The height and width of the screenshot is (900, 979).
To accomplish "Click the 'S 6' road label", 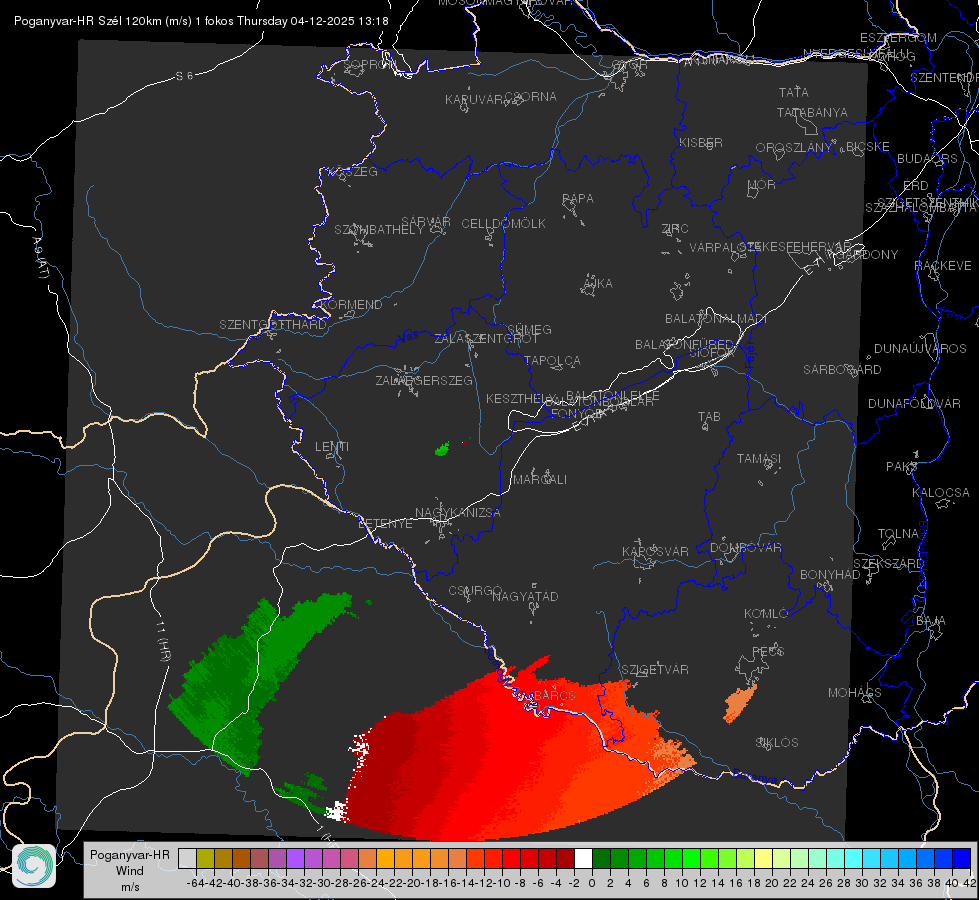I will [184, 76].
